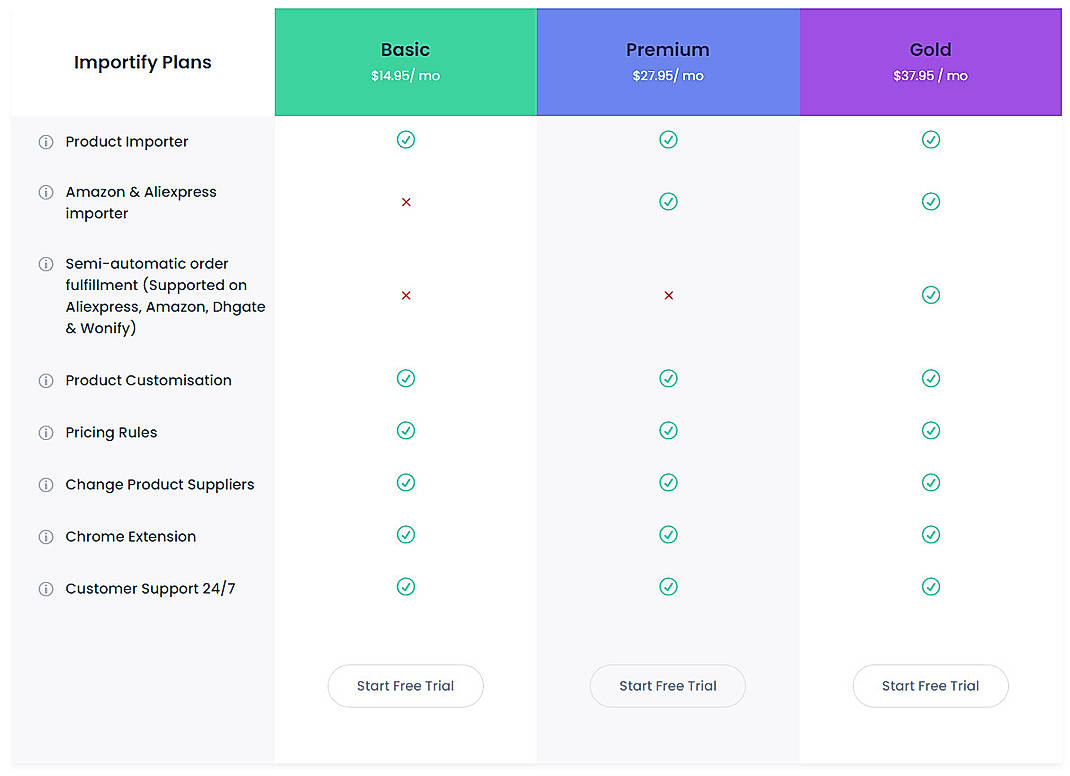
Task: Click Basic plan's Product Importer checkmark
Action: tap(405, 140)
